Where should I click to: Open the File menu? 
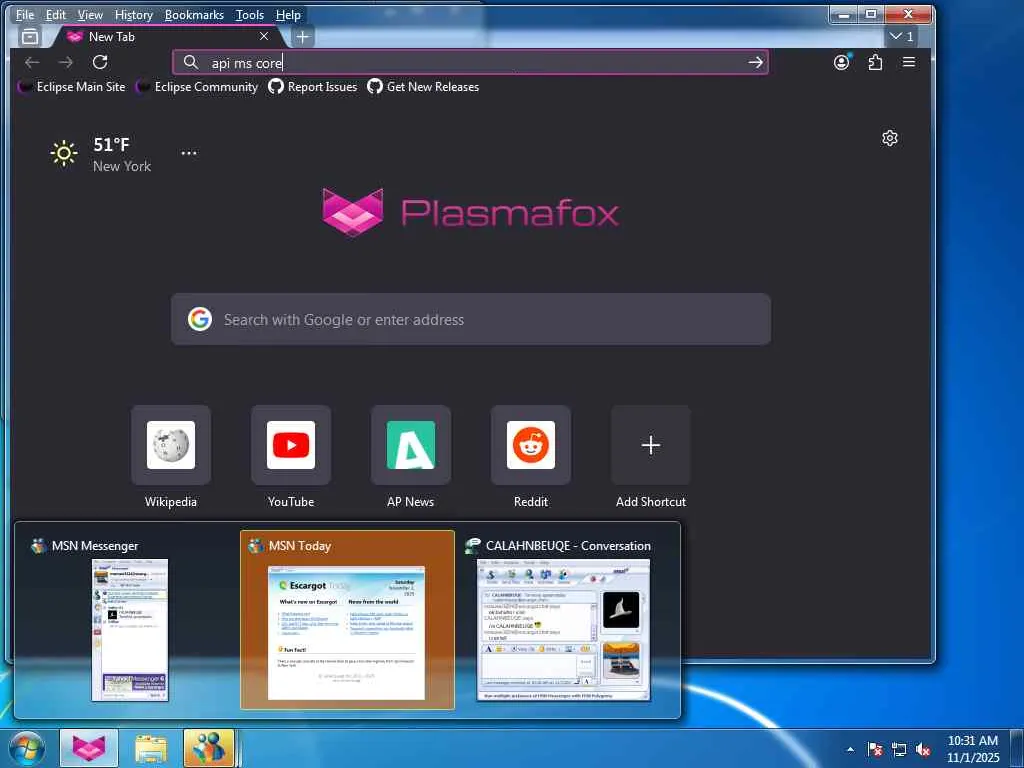click(25, 14)
